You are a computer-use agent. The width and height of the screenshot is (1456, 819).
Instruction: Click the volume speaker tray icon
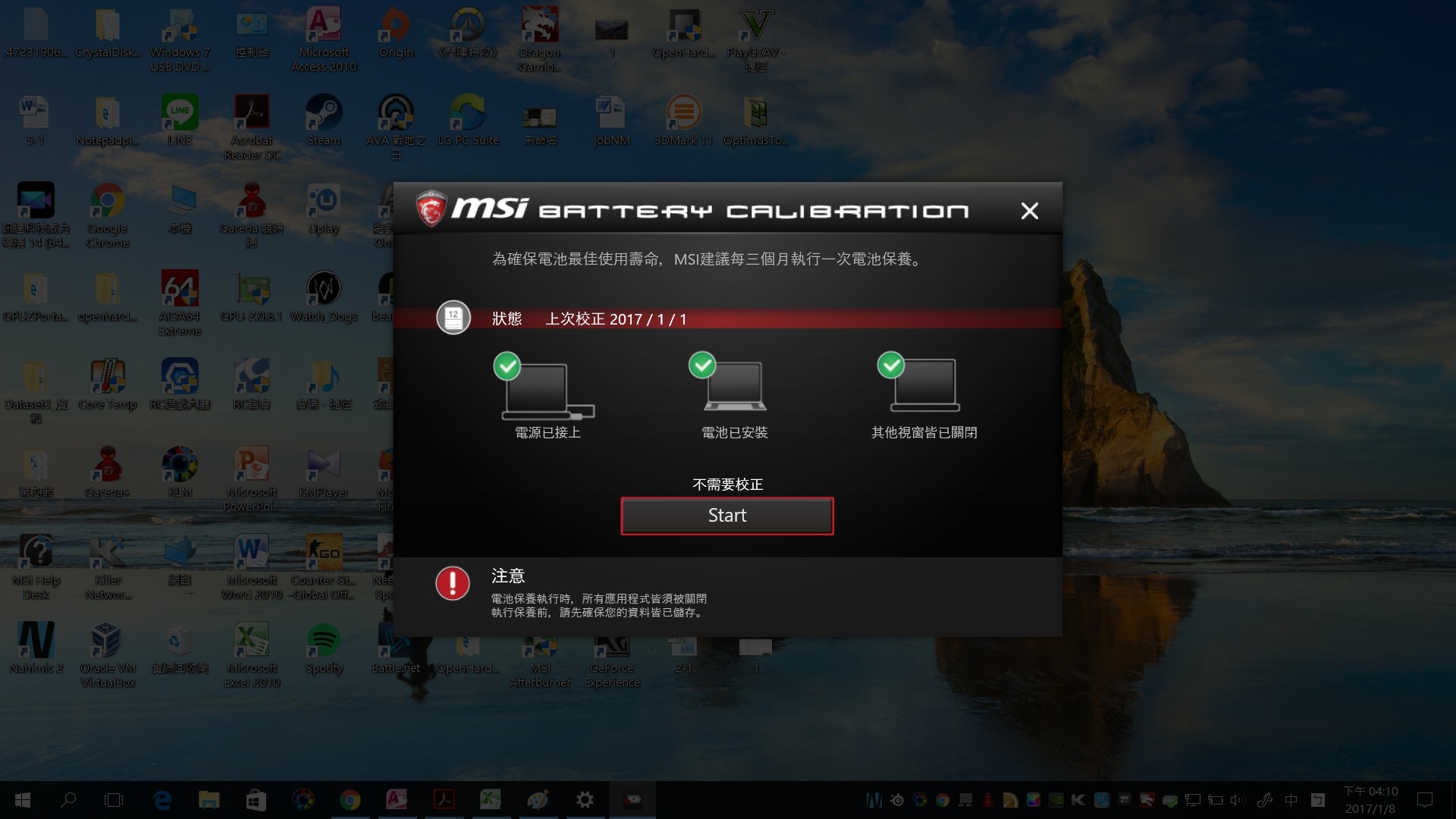(x=1237, y=800)
